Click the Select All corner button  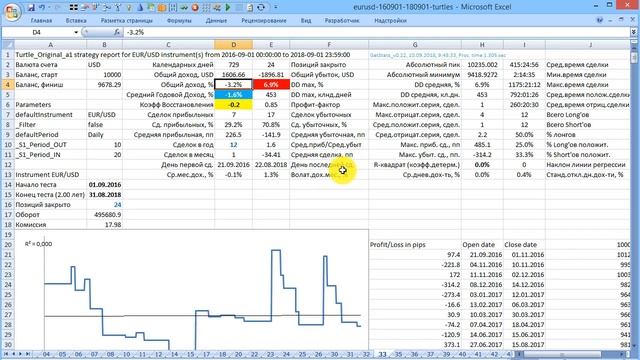(x=8, y=44)
